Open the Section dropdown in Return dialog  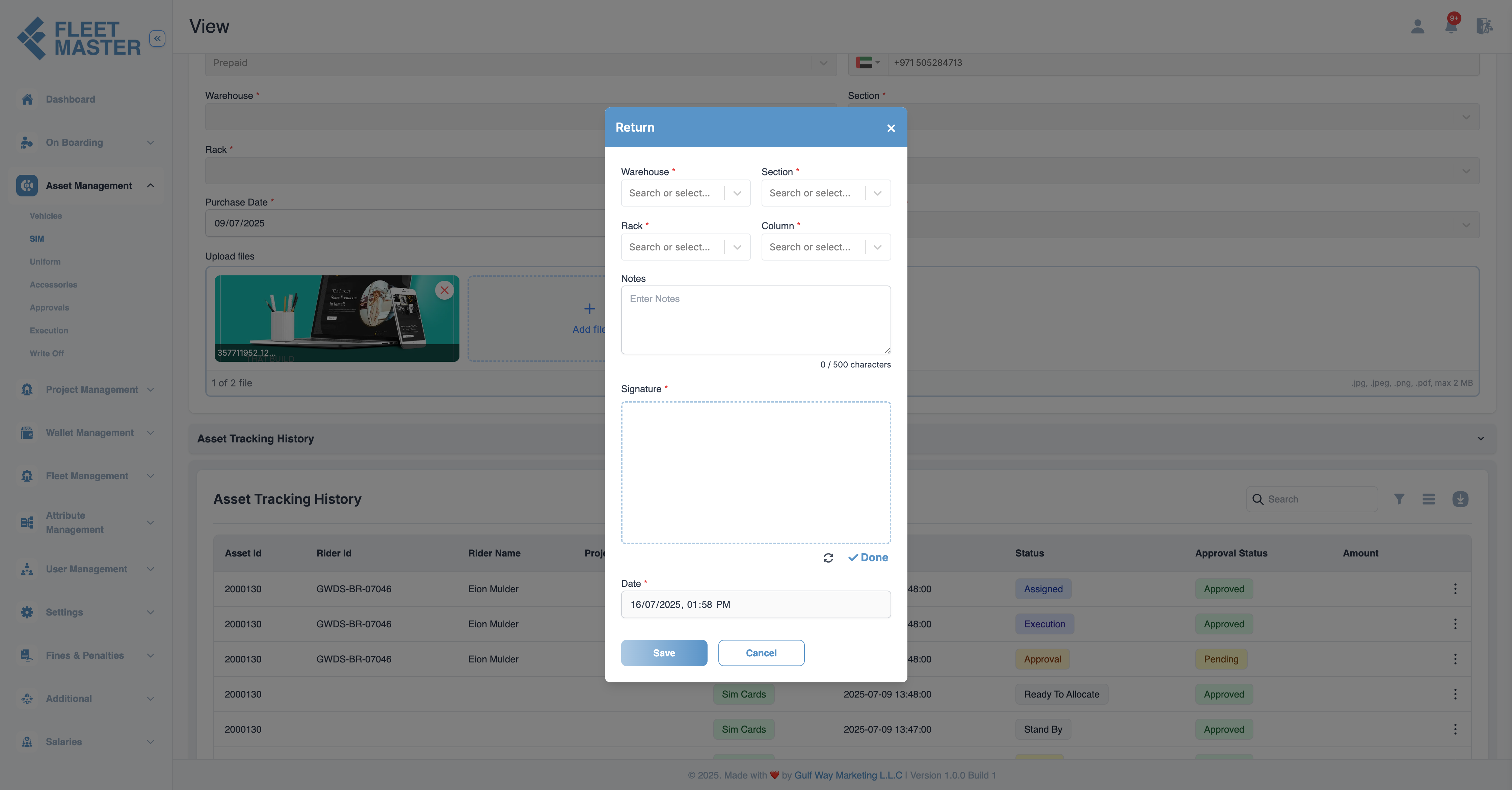pyautogui.click(x=826, y=193)
